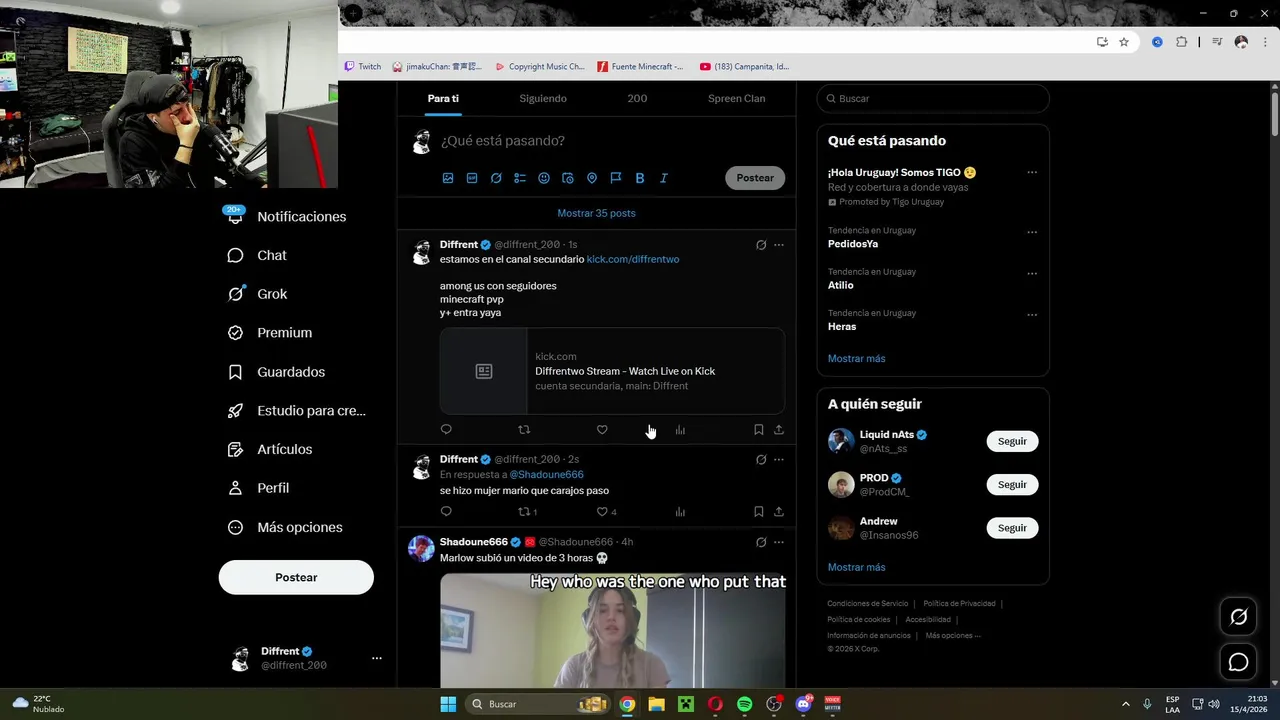Image resolution: width=1280 pixels, height=720 pixels.
Task: Switch to Spreen Clan tab
Action: click(x=737, y=98)
